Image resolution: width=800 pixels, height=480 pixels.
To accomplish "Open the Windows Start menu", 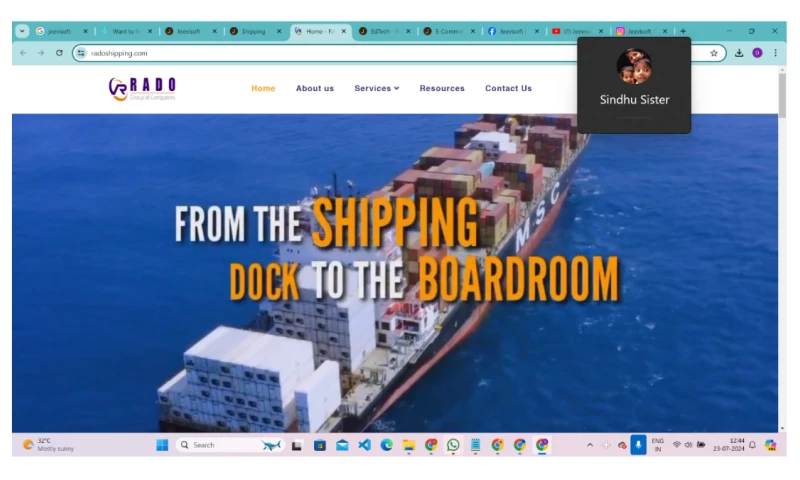I will point(162,445).
